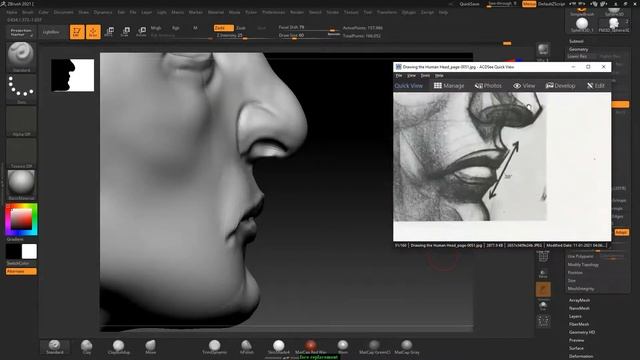640x360 pixels.
Task: Open the Dots stroke type selector
Action: 21,89
